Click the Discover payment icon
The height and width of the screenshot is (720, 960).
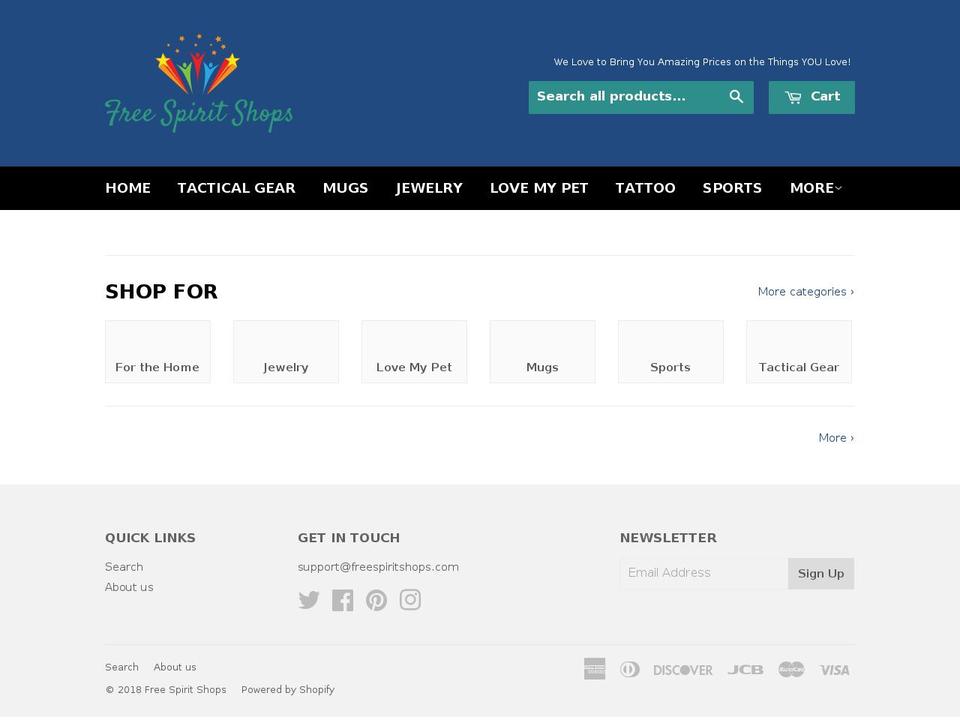coord(683,670)
